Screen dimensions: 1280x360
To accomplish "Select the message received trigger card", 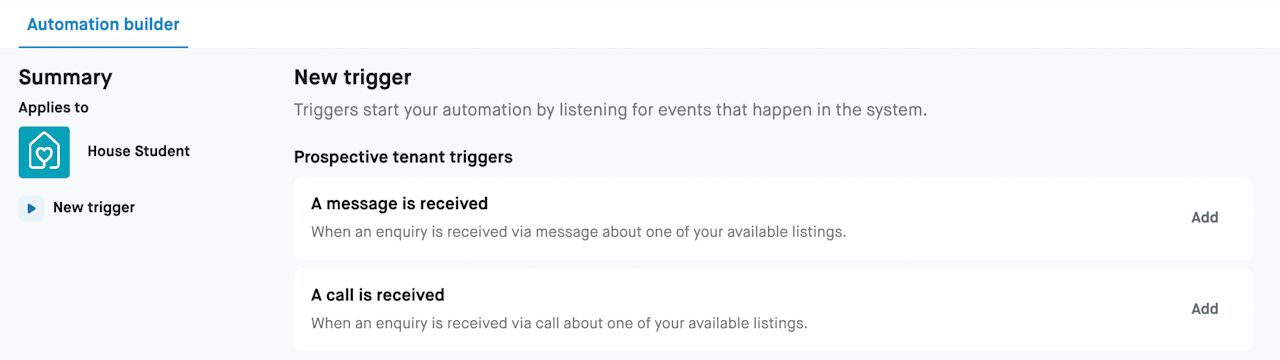I will click(x=773, y=219).
